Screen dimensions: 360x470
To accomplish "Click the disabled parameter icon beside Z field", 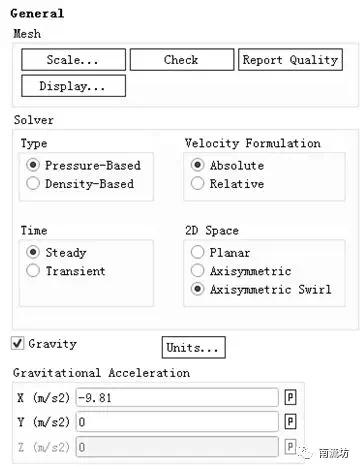I will pyautogui.click(x=290, y=447).
